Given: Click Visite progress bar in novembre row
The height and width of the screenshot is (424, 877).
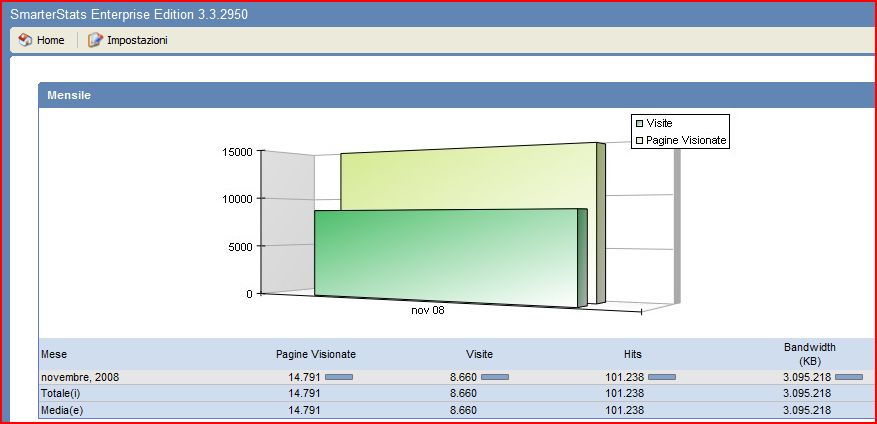Looking at the screenshot, I should click(x=495, y=377).
